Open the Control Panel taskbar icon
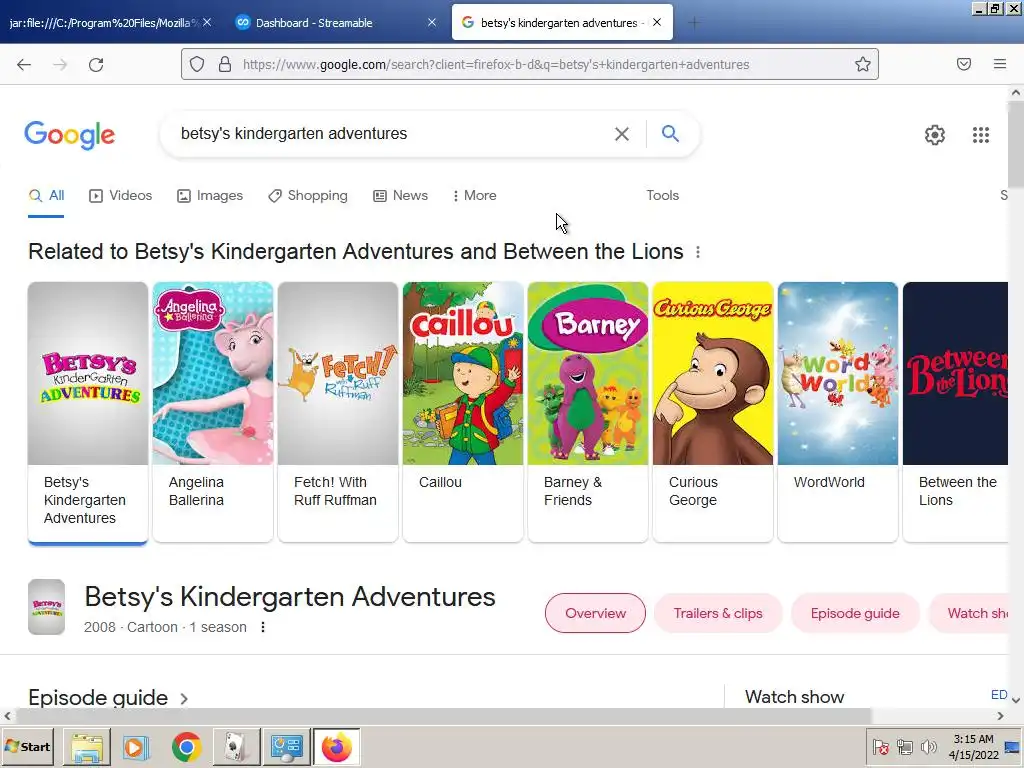Screen dimensions: 1024x768 tap(287, 746)
